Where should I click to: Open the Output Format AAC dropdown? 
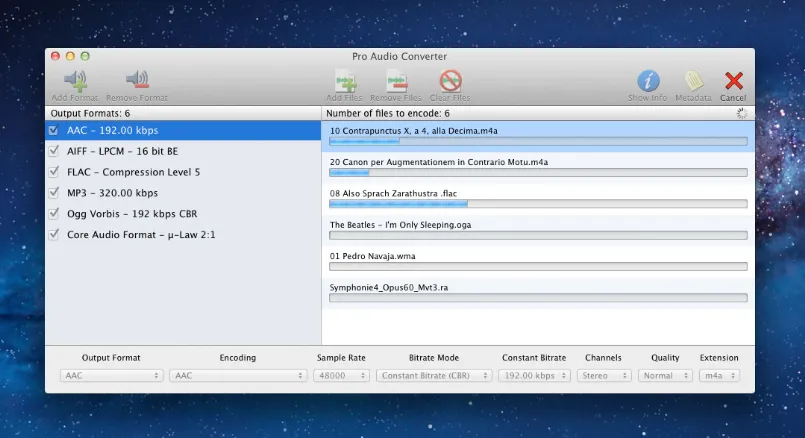click(x=111, y=376)
